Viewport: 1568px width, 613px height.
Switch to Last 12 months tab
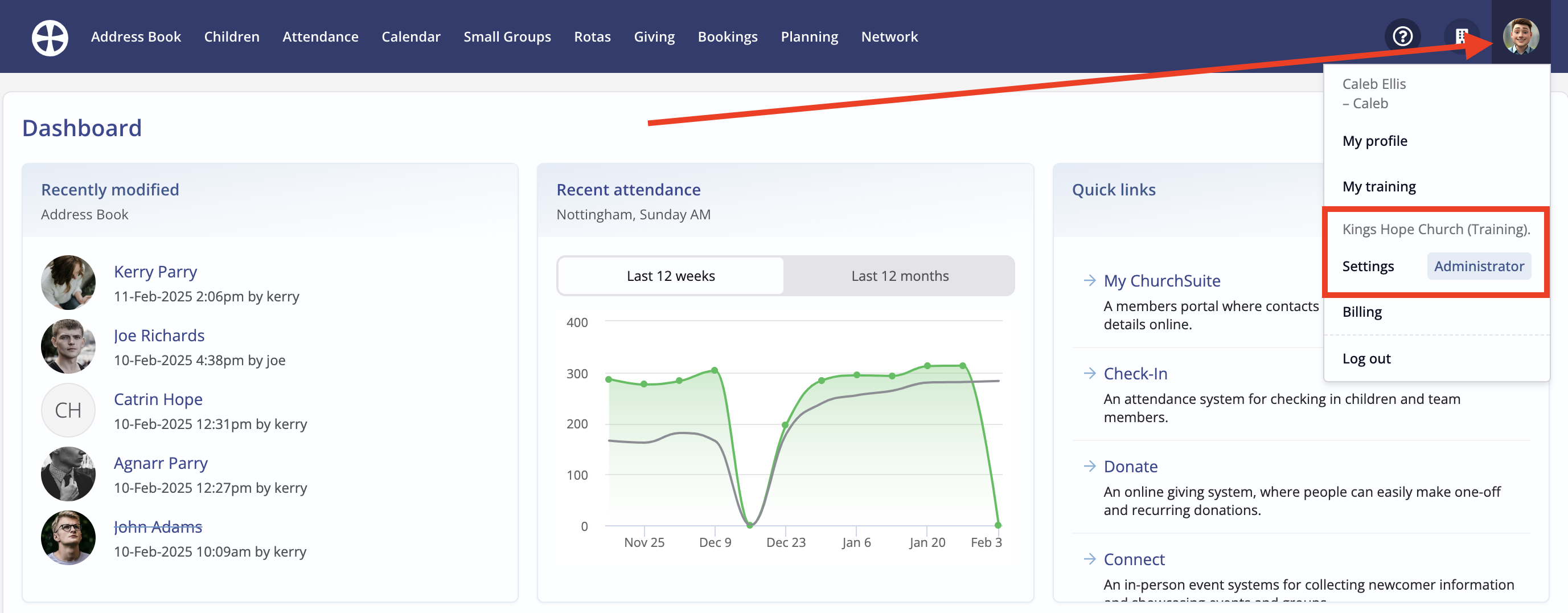900,276
